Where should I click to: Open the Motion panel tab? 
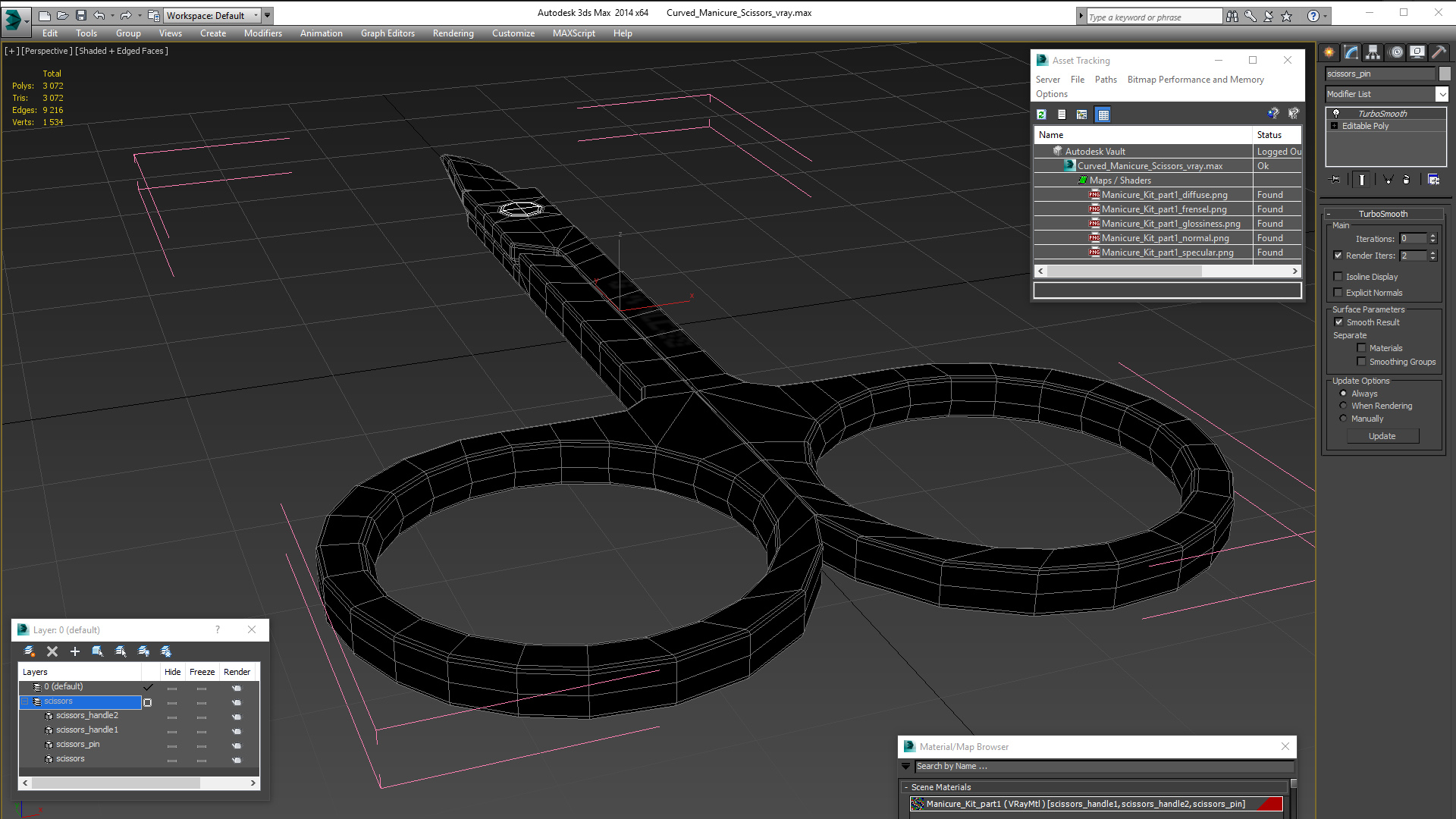point(1395,52)
